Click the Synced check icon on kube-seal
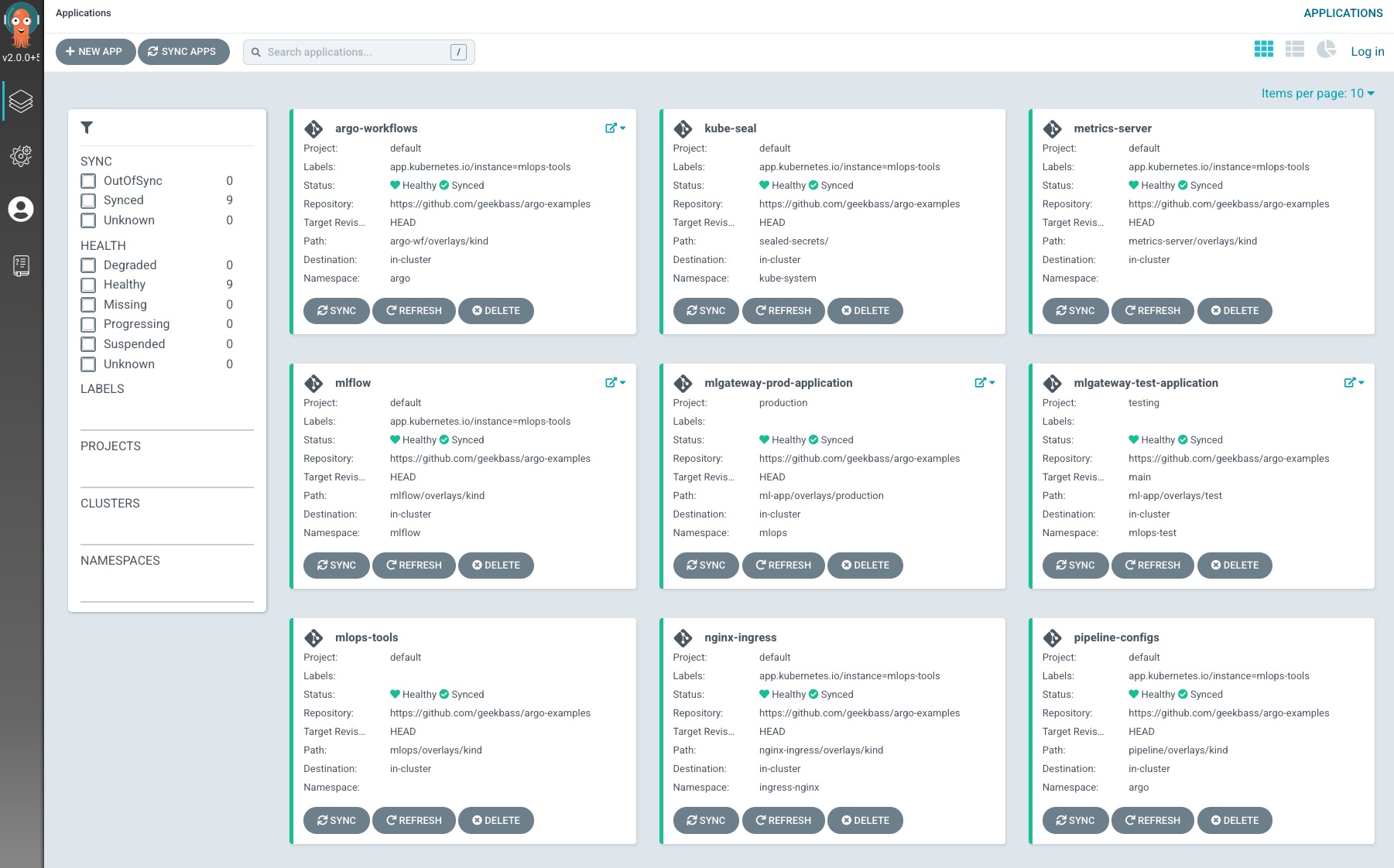 [813, 185]
